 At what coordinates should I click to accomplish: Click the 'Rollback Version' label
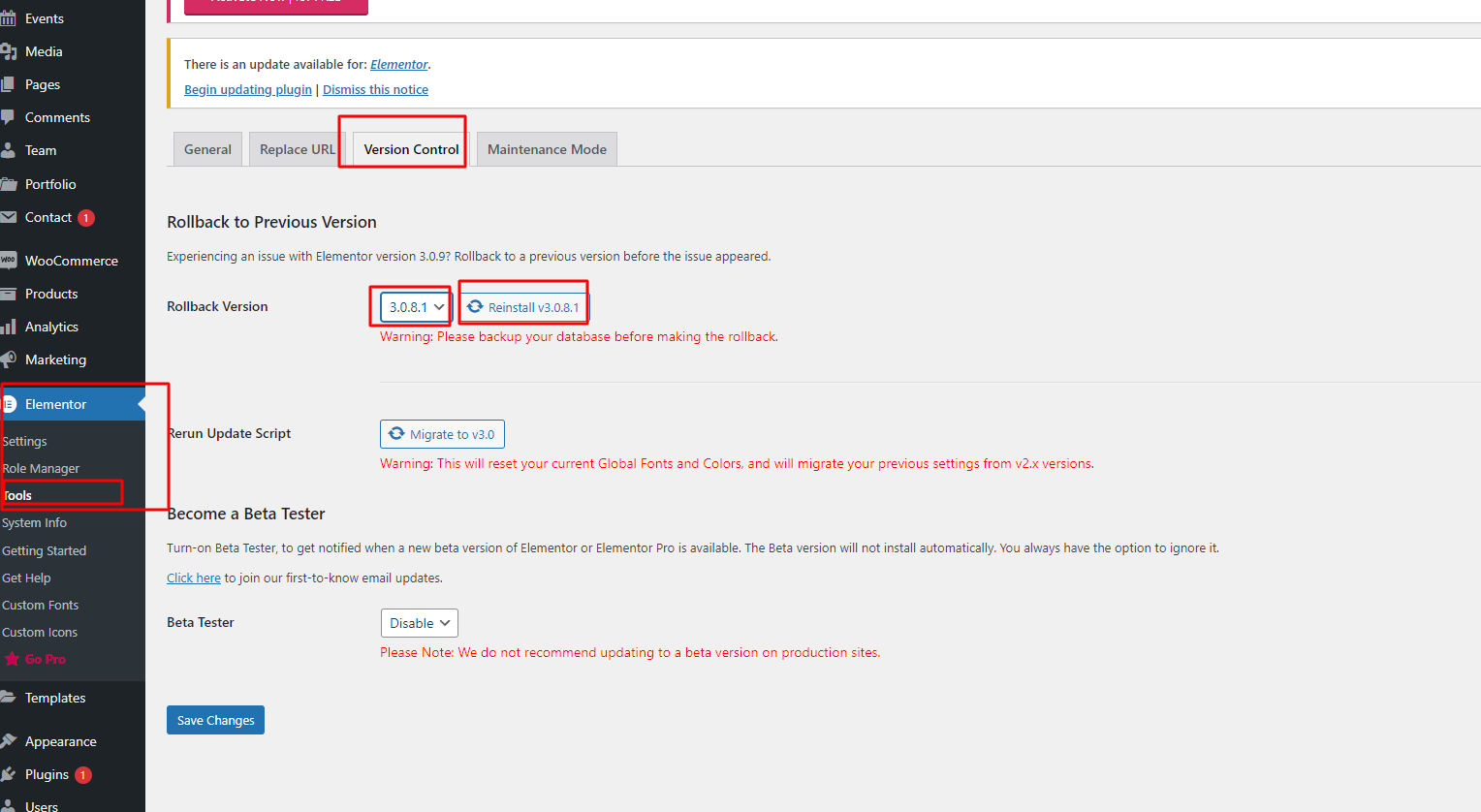coord(217,306)
